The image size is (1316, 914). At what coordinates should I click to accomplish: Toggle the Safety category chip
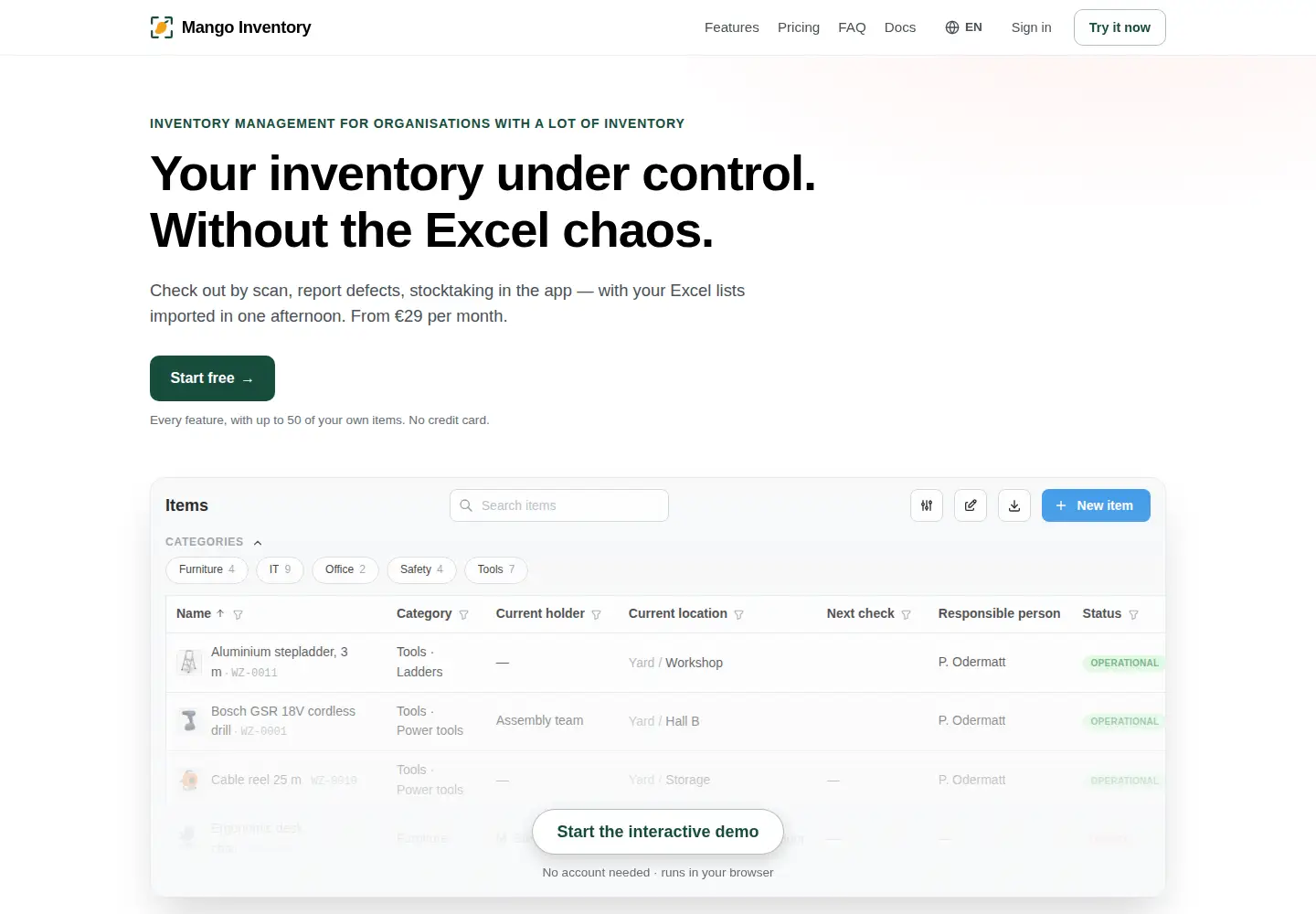pyautogui.click(x=421, y=569)
